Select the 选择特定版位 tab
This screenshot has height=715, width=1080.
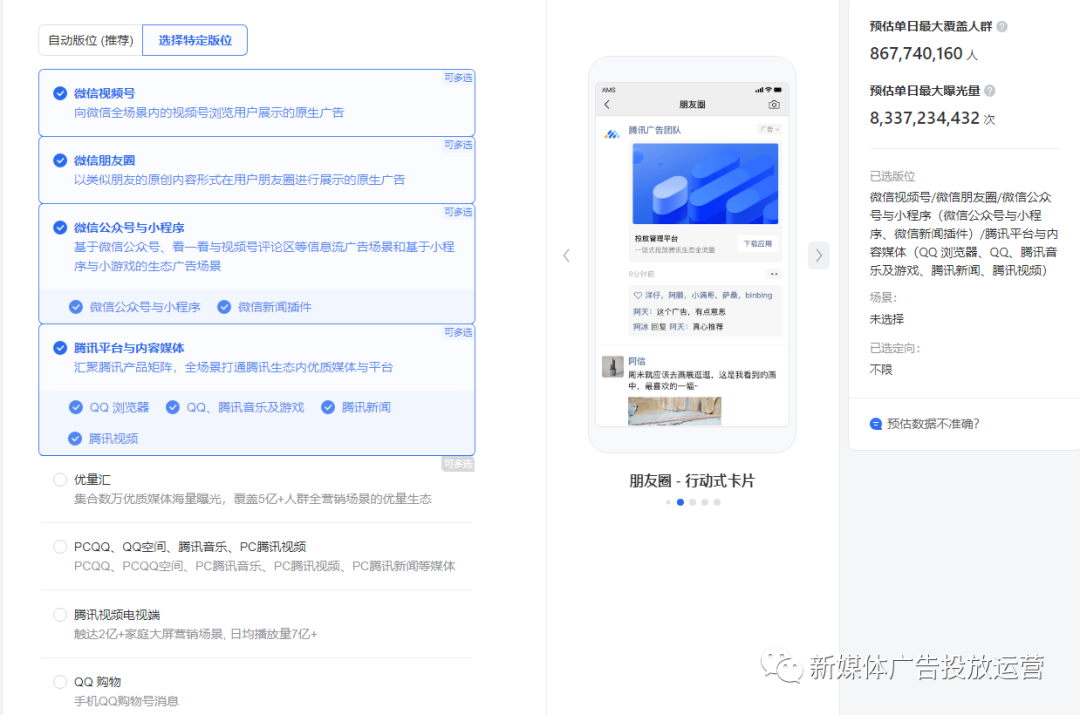195,40
